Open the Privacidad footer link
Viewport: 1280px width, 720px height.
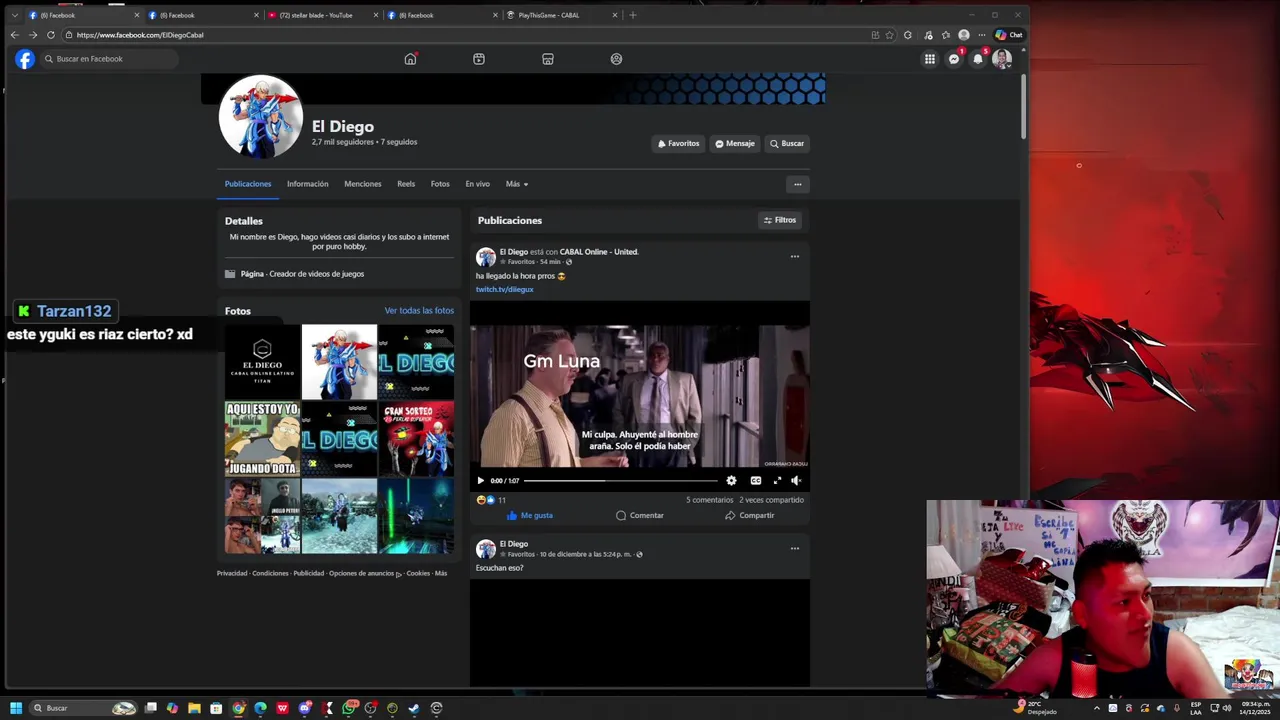[x=232, y=574]
